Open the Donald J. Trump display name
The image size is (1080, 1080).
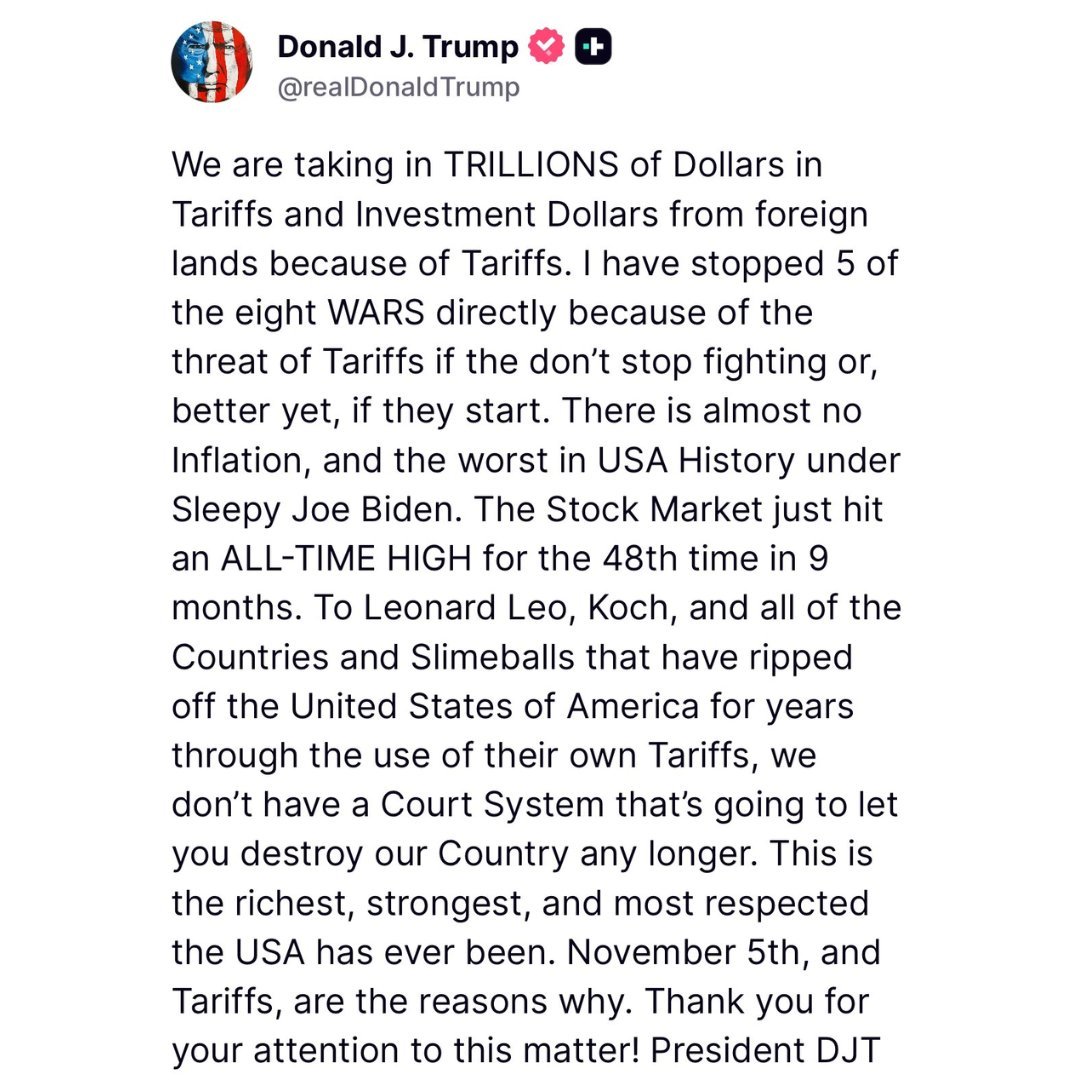398,47
